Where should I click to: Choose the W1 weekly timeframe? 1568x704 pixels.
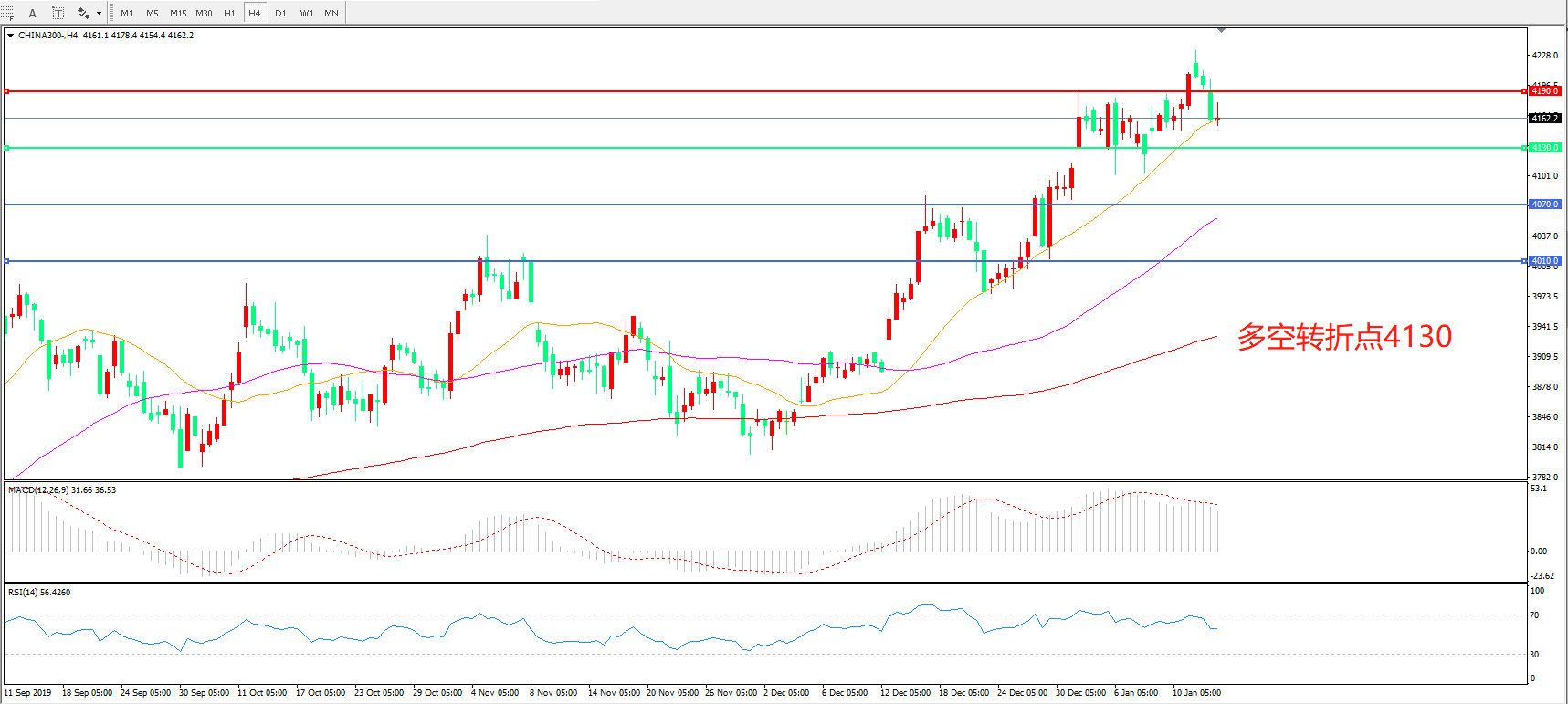307,13
